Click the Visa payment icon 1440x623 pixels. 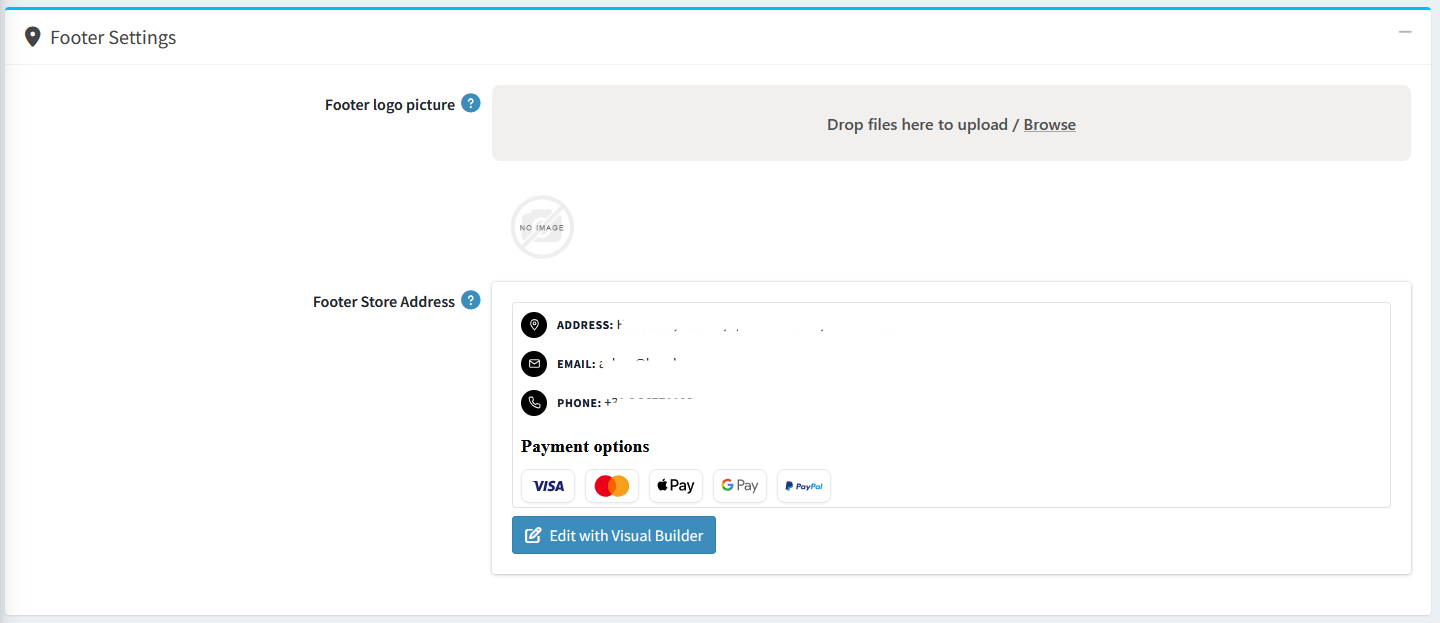(x=548, y=486)
